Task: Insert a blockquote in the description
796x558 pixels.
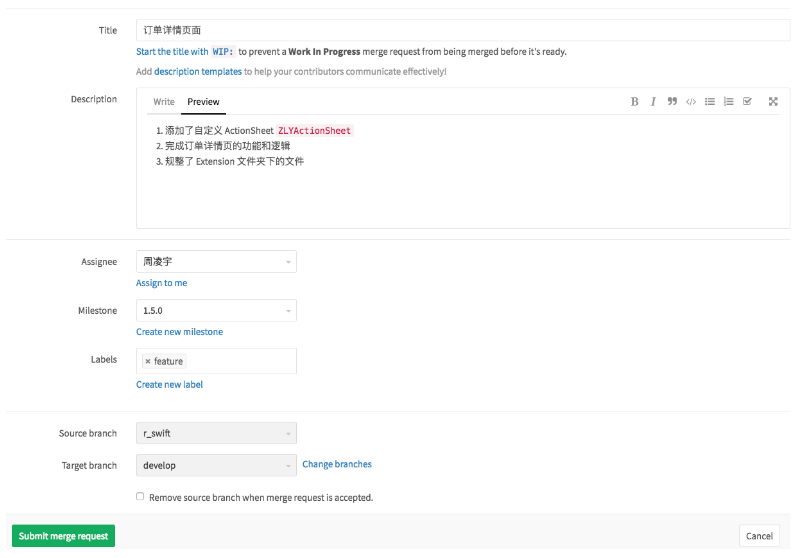Action: tap(672, 102)
